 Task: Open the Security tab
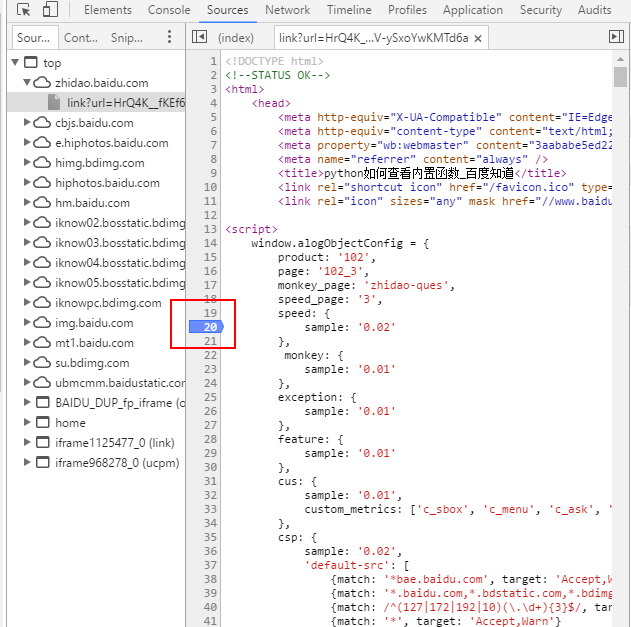click(540, 10)
